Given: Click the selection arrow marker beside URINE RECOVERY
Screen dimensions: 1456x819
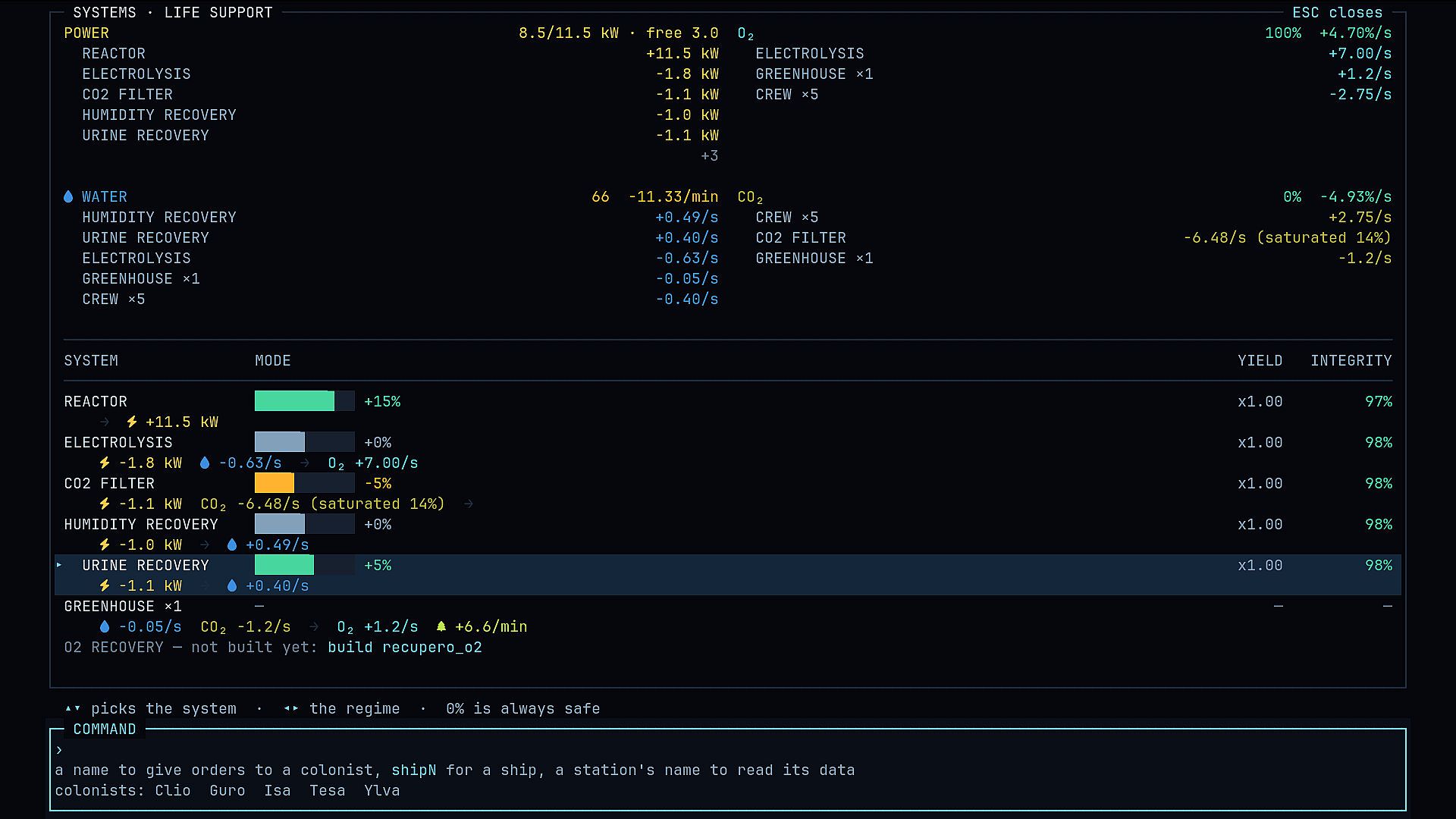Looking at the screenshot, I should 59,565.
